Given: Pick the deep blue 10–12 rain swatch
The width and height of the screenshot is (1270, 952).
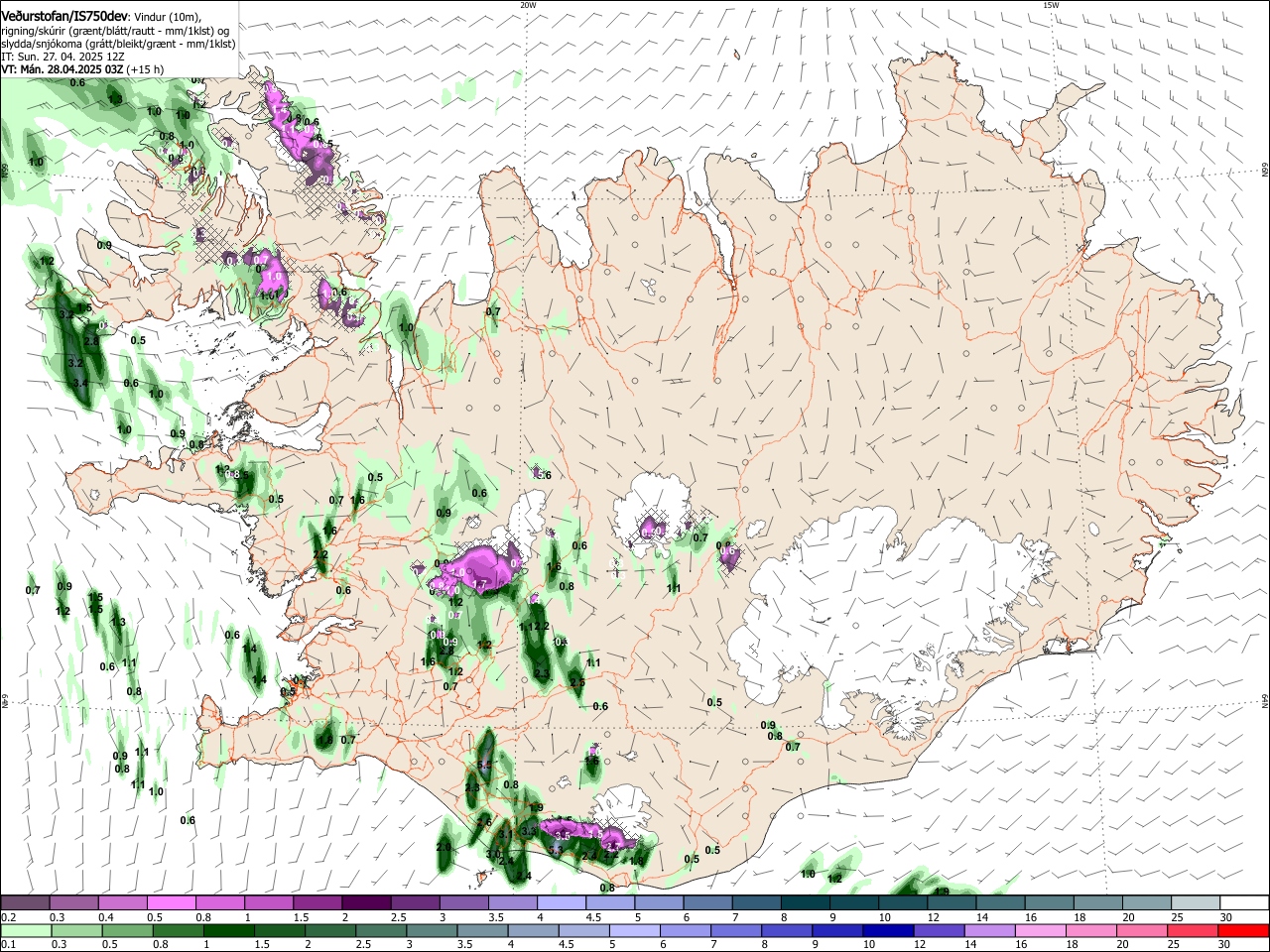Looking at the screenshot, I should (x=888, y=931).
